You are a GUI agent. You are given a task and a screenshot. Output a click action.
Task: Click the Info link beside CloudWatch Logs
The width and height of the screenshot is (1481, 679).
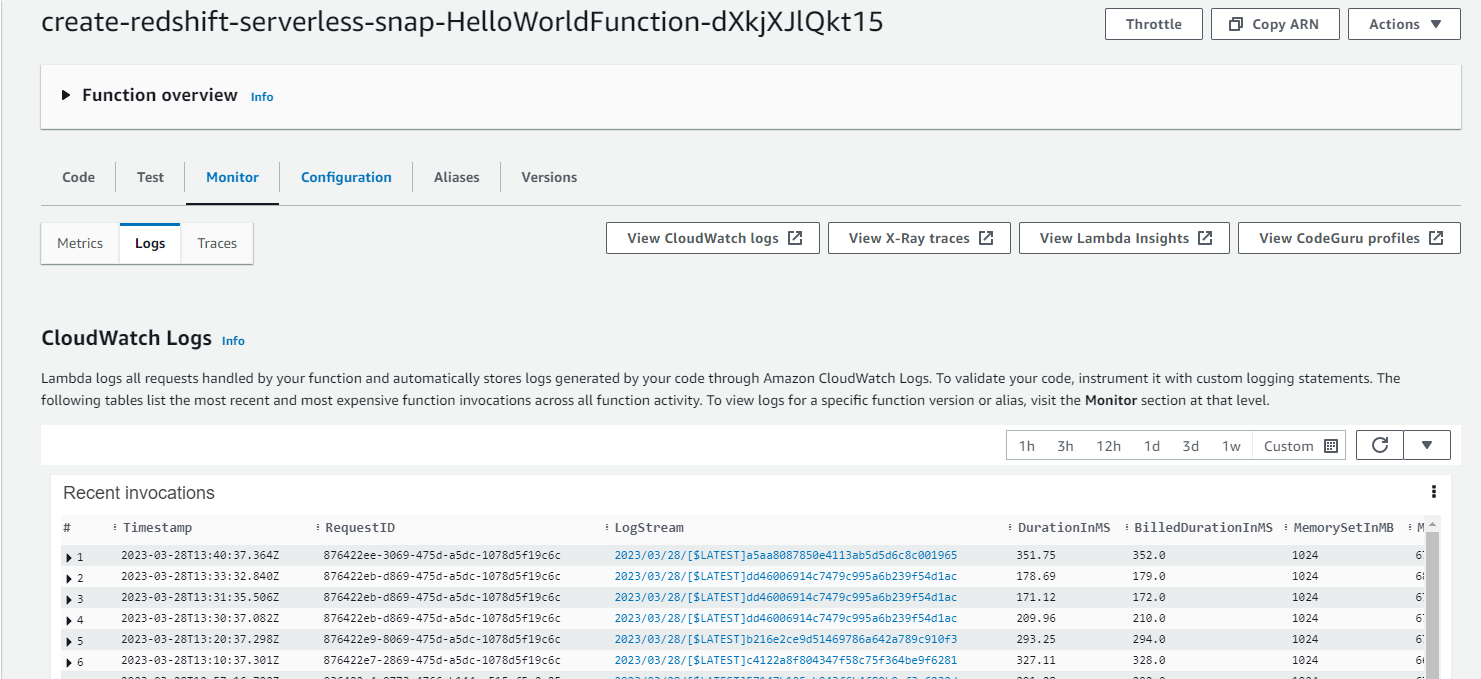click(233, 341)
